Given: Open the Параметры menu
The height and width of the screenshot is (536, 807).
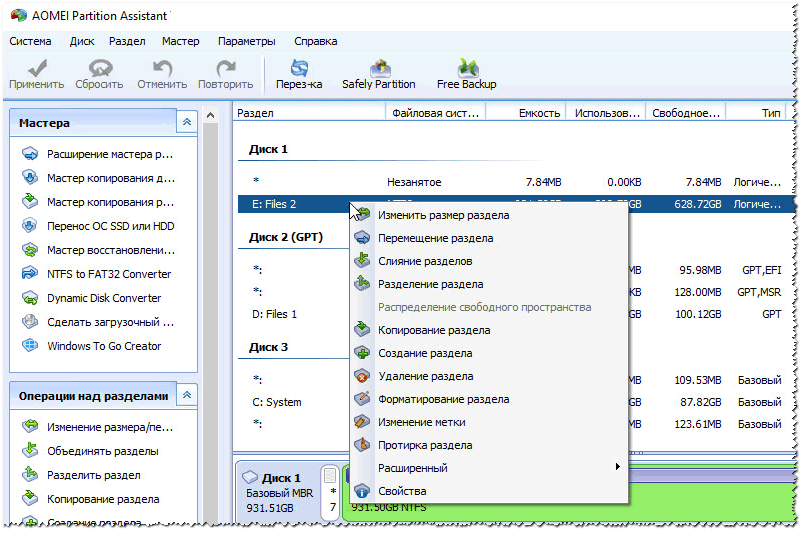Looking at the screenshot, I should tap(246, 41).
